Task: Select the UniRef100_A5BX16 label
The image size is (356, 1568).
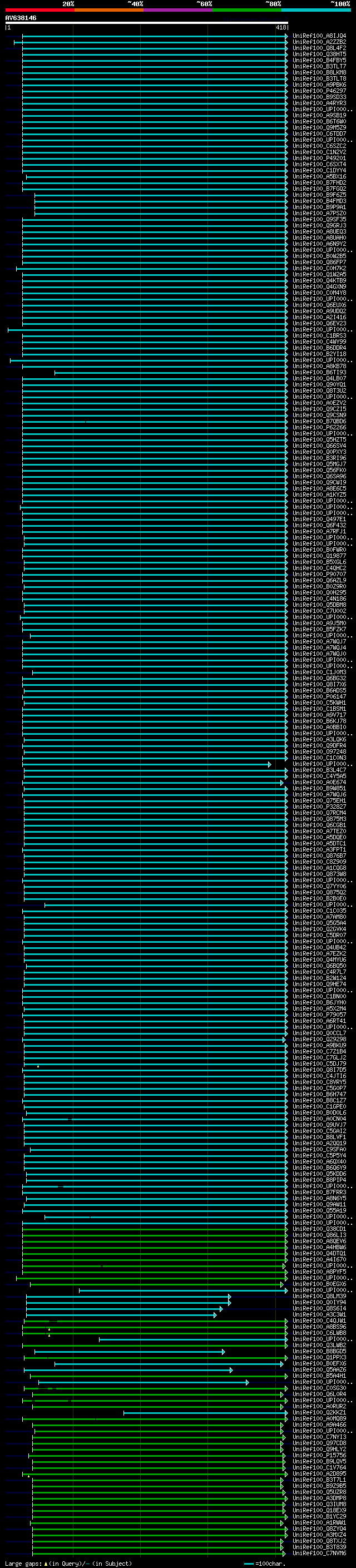Action: point(319,176)
